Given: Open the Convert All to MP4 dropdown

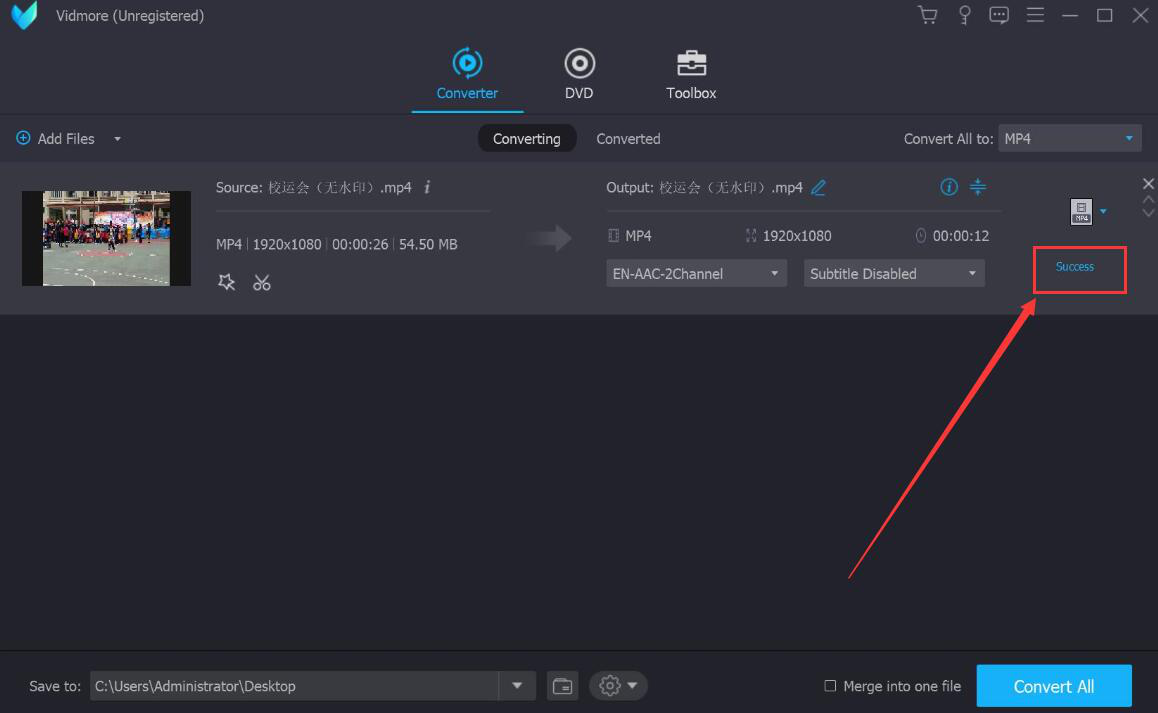Looking at the screenshot, I should pos(1069,139).
